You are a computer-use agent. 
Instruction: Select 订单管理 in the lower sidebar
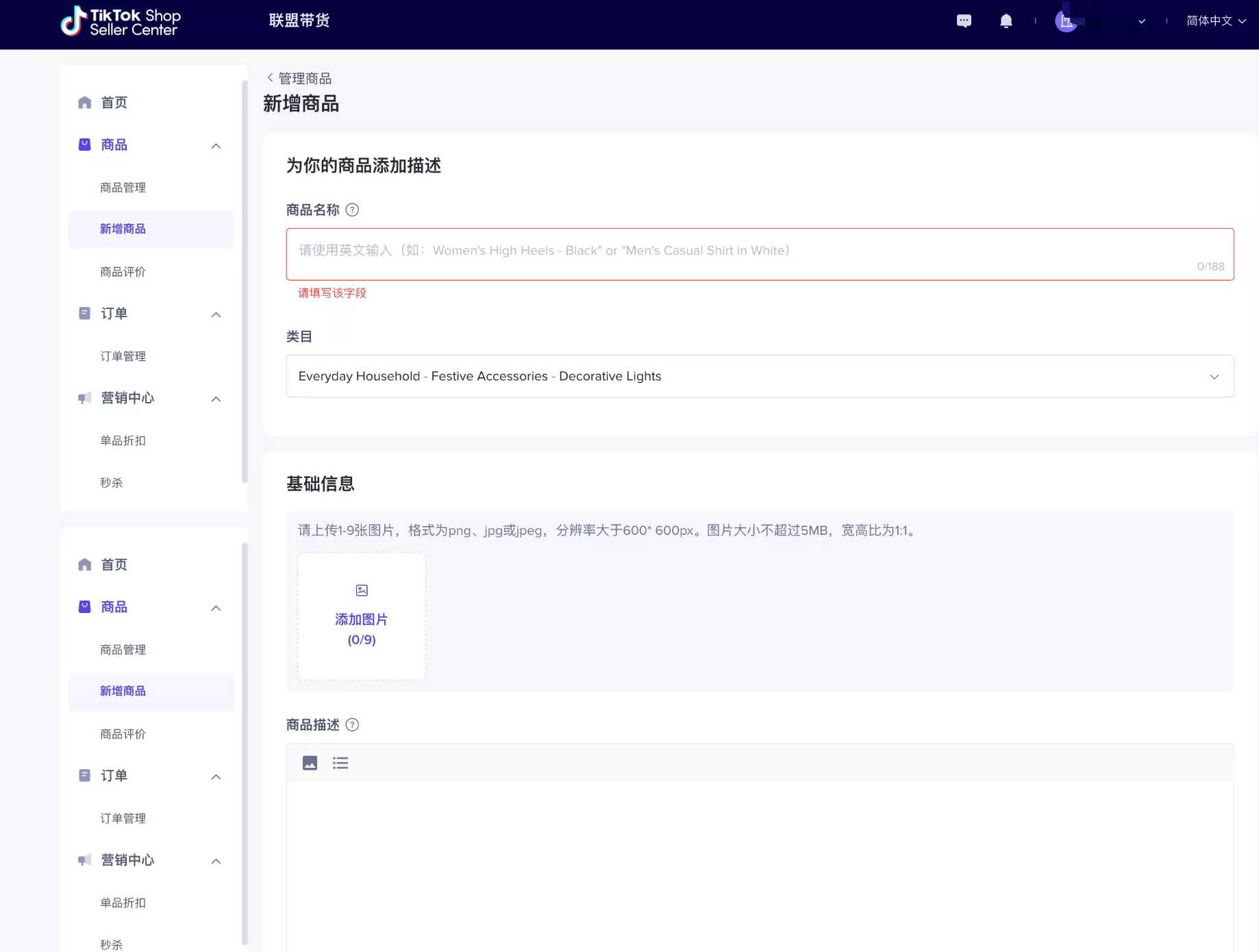point(123,818)
